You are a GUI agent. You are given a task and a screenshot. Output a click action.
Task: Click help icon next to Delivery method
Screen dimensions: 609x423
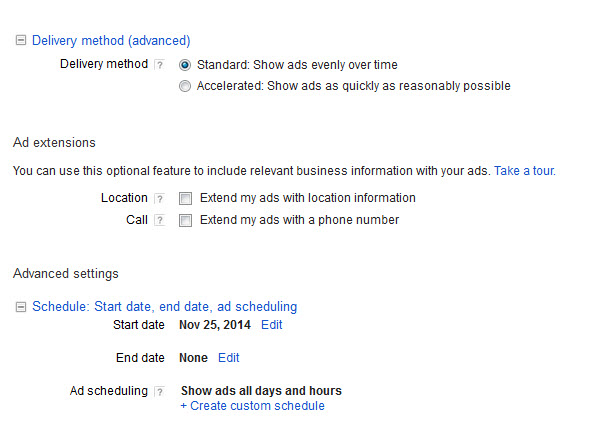pyautogui.click(x=159, y=64)
